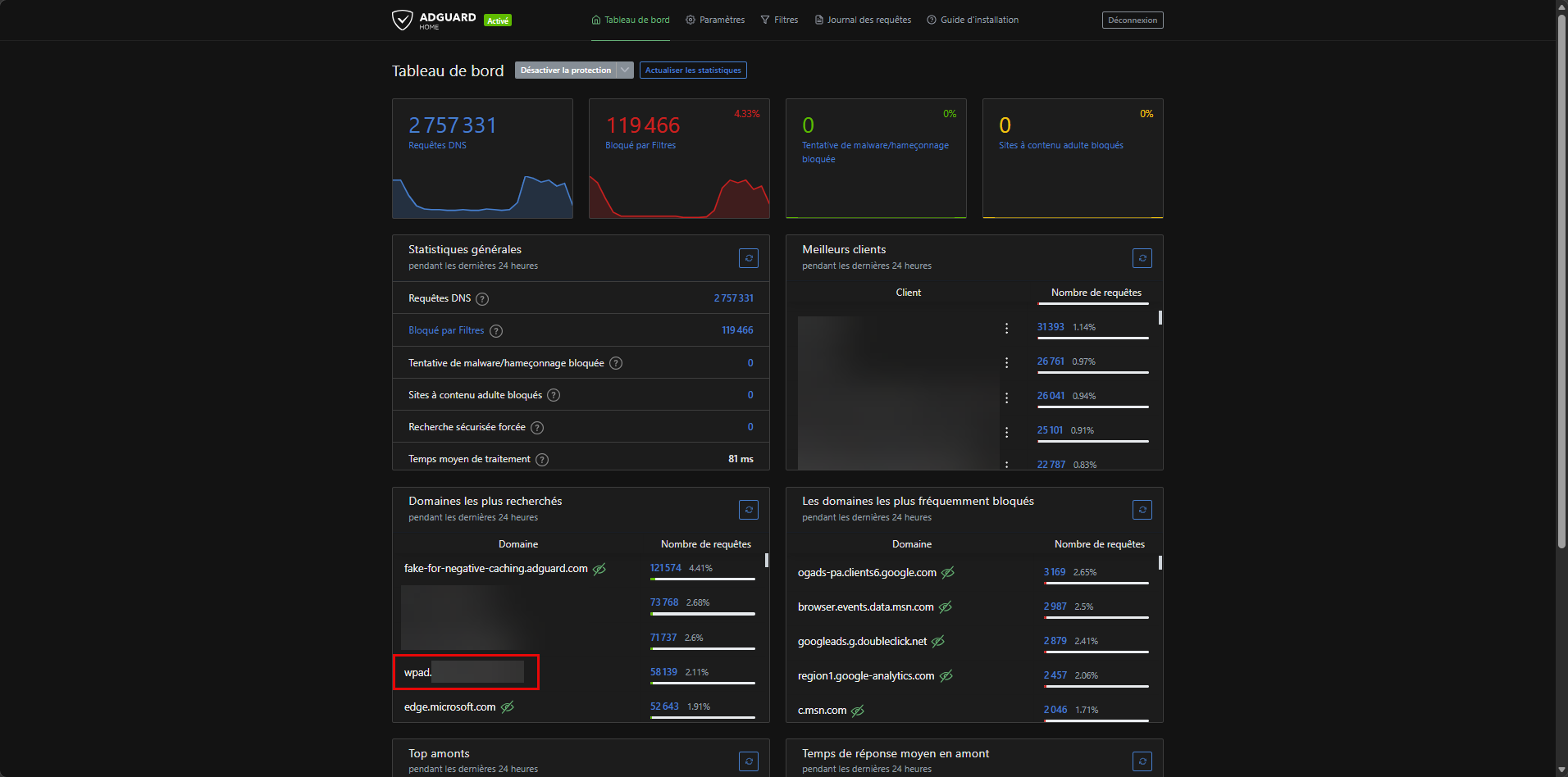
Task: Click the 26 761 request count
Action: coord(1051,361)
